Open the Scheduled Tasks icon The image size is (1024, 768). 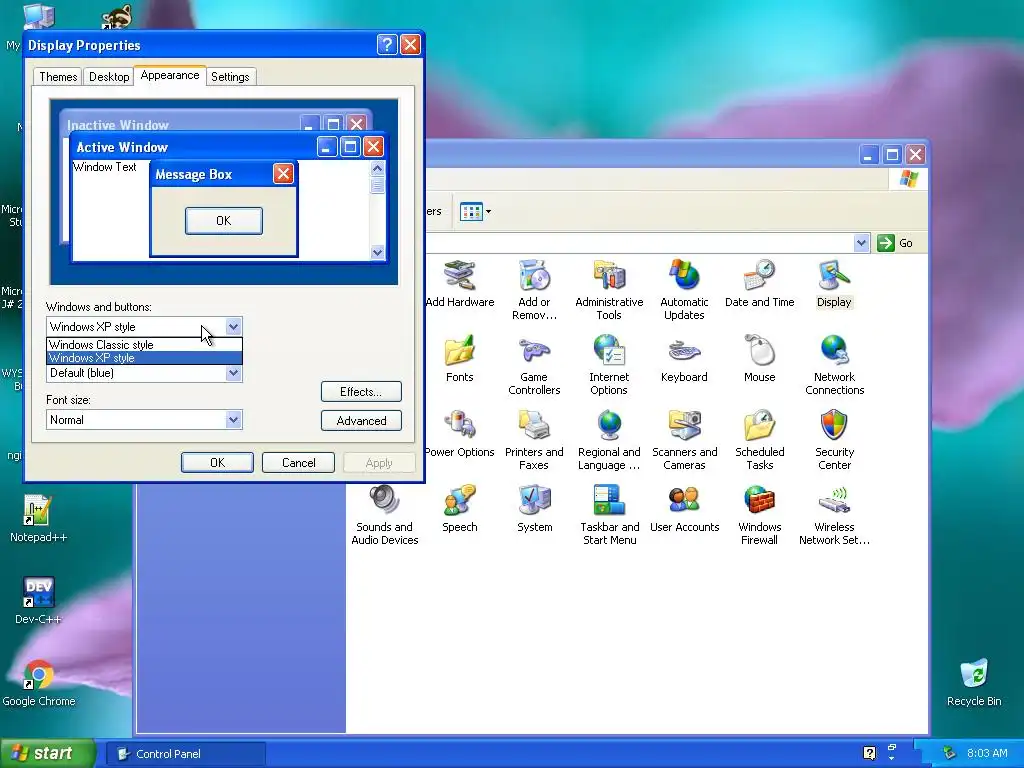coord(760,440)
